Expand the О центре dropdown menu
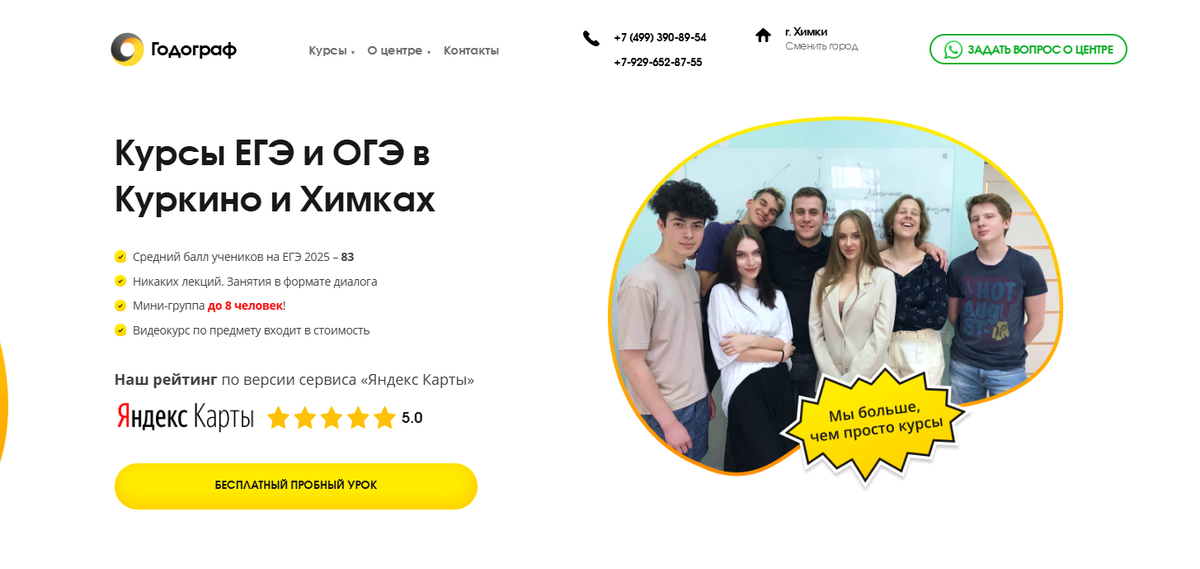 398,51
